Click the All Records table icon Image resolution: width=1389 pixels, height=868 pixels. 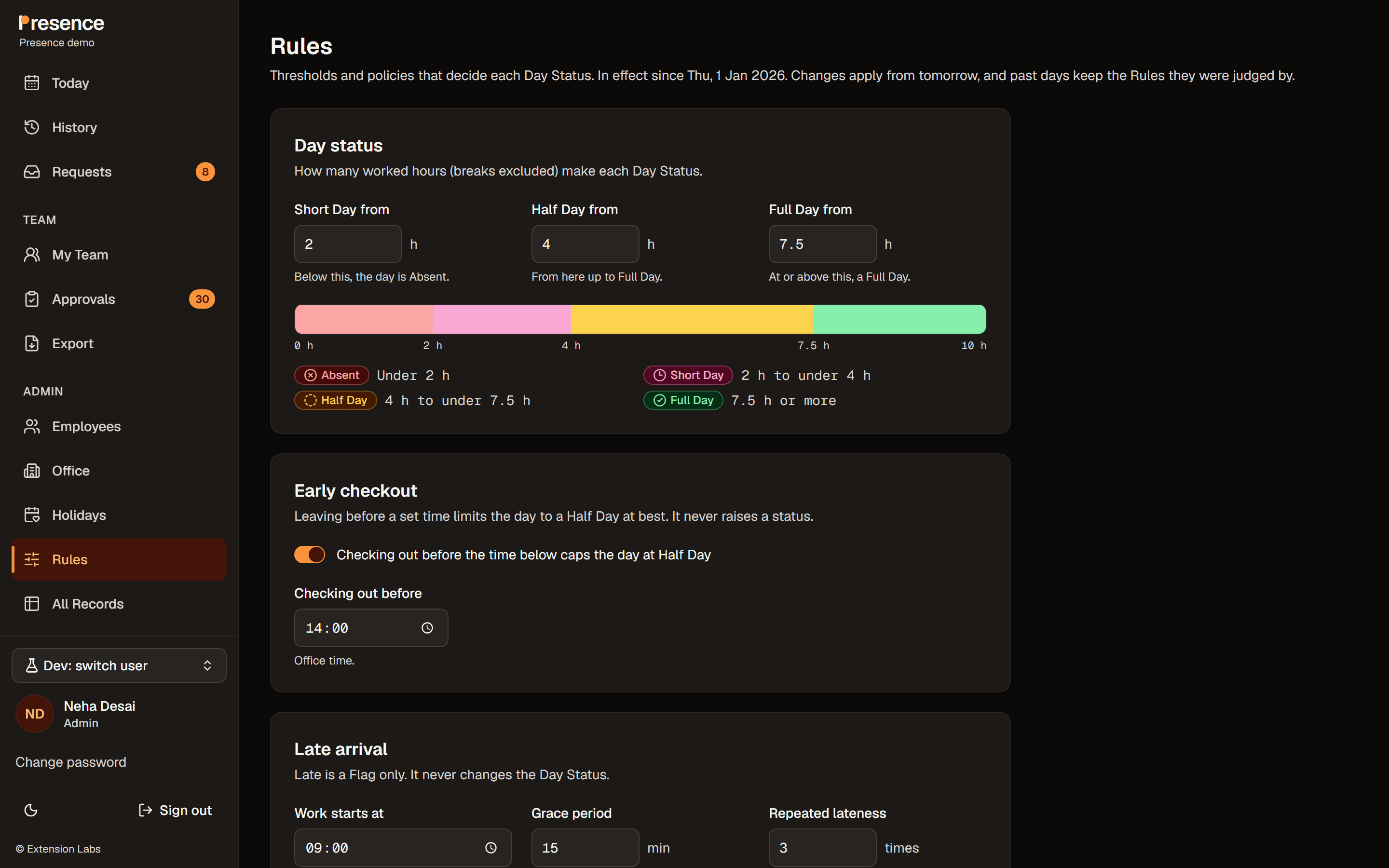tap(31, 603)
